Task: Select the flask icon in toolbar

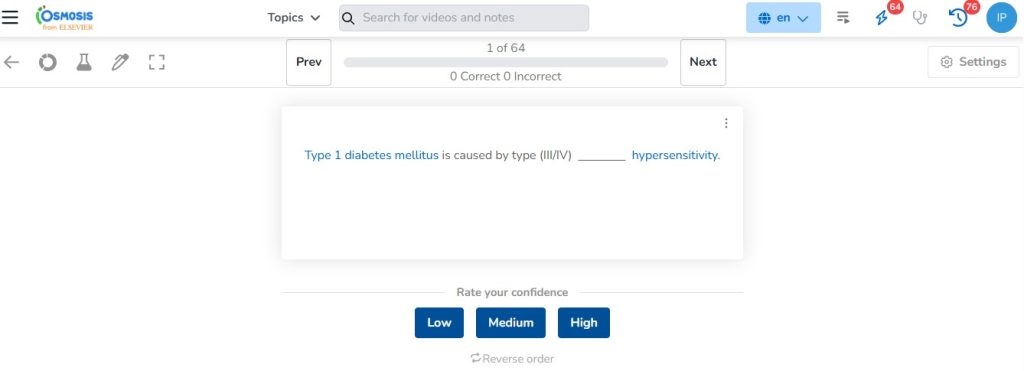Action: pos(84,62)
